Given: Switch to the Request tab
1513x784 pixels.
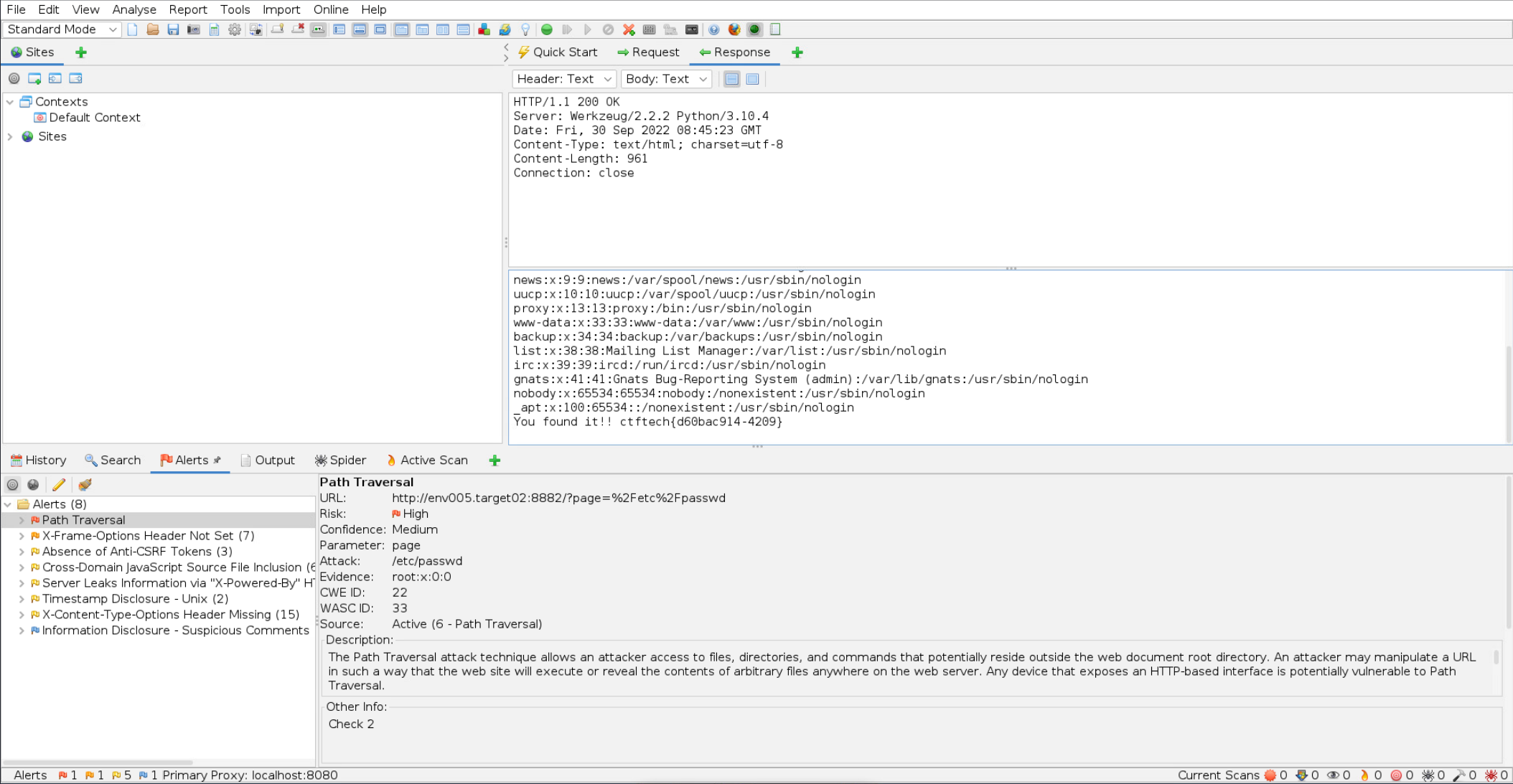Looking at the screenshot, I should (648, 52).
